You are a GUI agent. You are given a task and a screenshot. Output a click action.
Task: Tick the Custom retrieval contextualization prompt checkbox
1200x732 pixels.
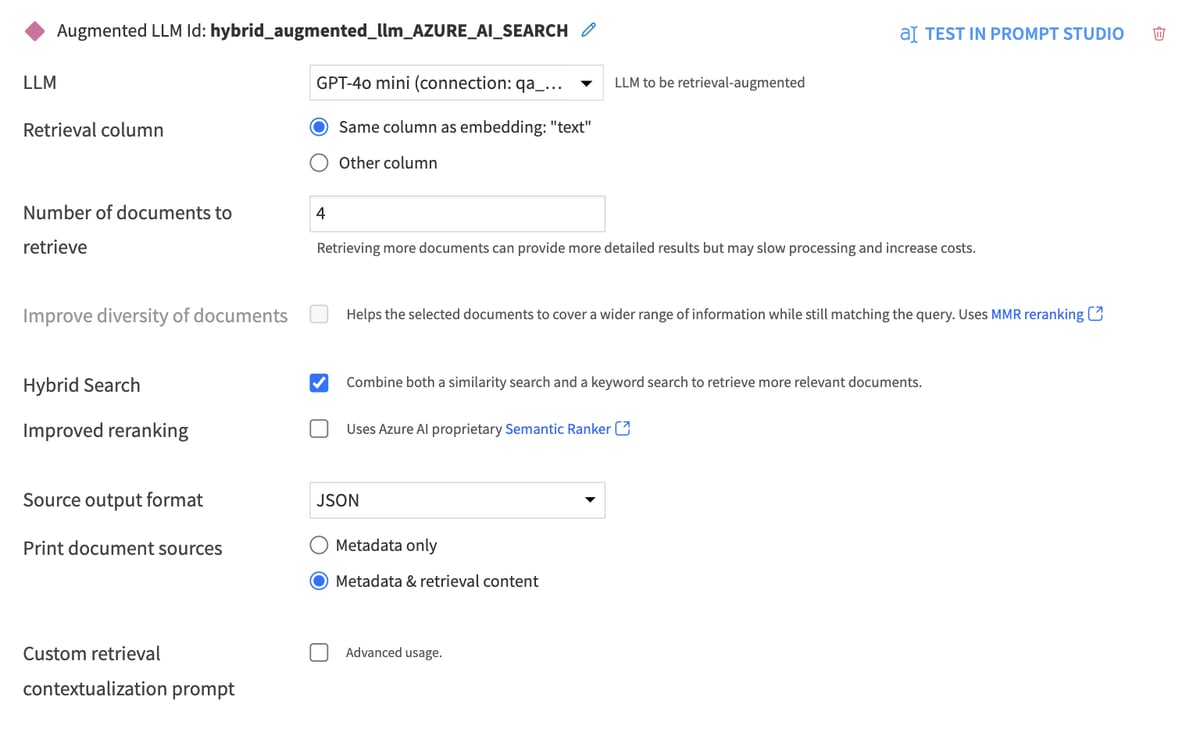(319, 653)
